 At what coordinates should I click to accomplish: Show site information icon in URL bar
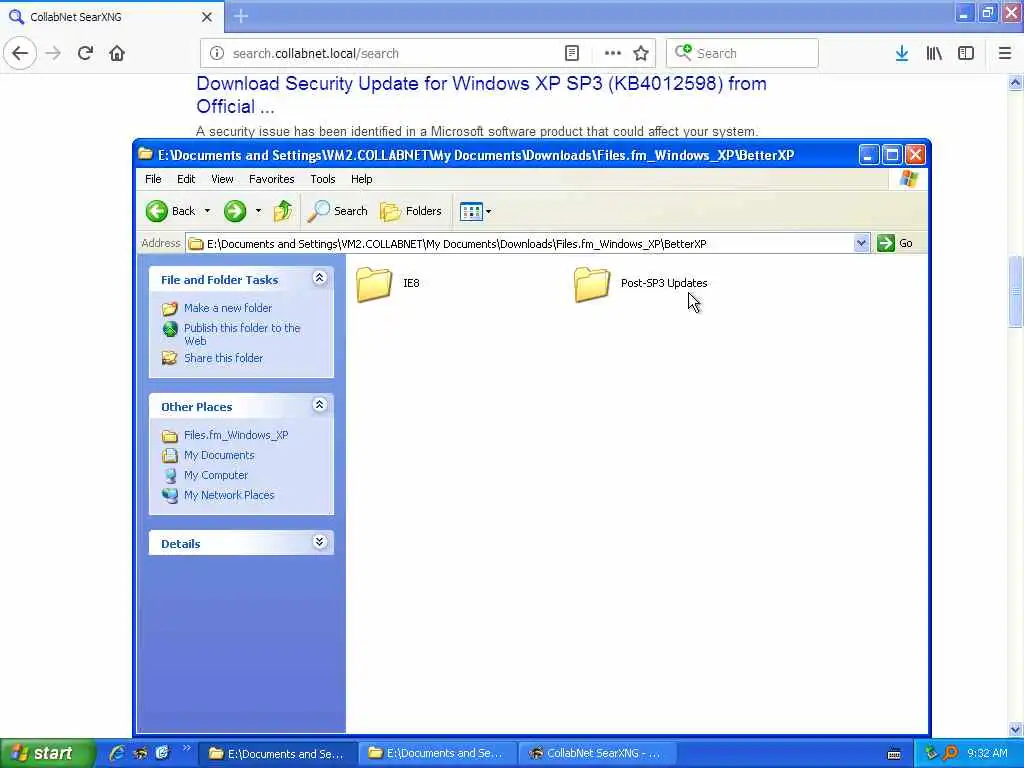(x=217, y=53)
